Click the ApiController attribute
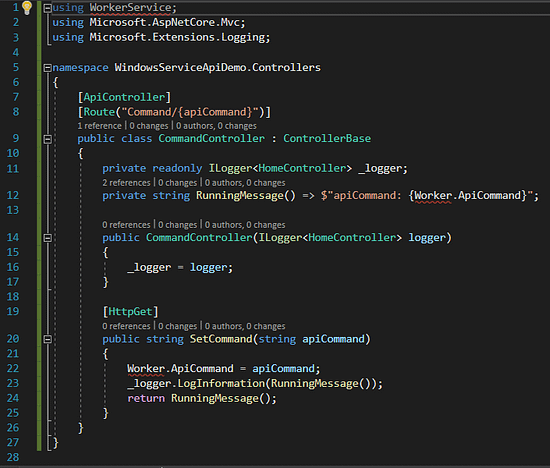Viewport: 550px width, 468px height. (x=124, y=97)
